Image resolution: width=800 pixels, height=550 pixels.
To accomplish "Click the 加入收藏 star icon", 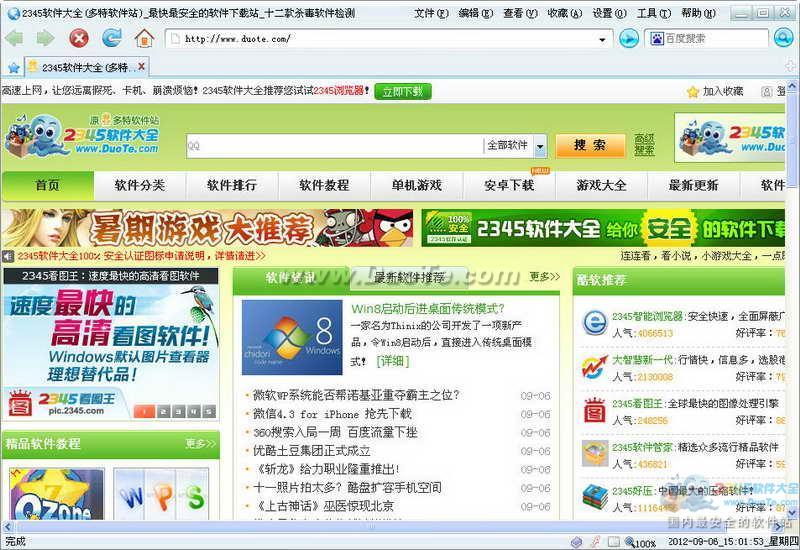I will 692,92.
